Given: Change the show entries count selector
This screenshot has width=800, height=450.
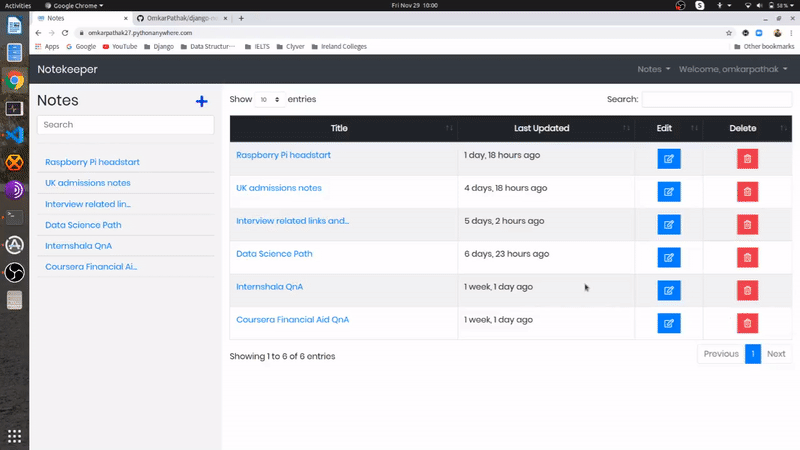Looking at the screenshot, I should [x=269, y=99].
